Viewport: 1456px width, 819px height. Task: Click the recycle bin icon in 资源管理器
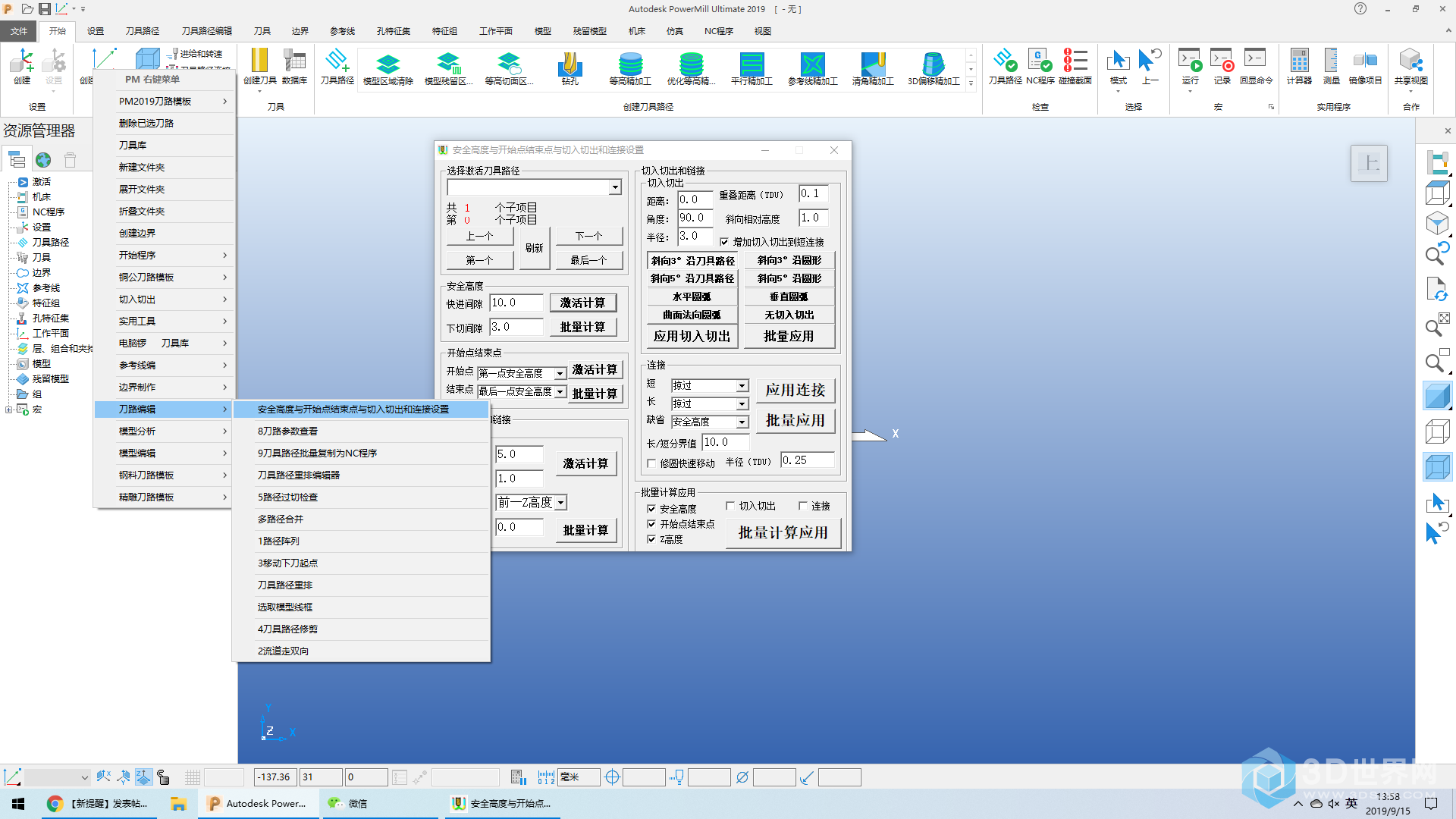point(70,160)
